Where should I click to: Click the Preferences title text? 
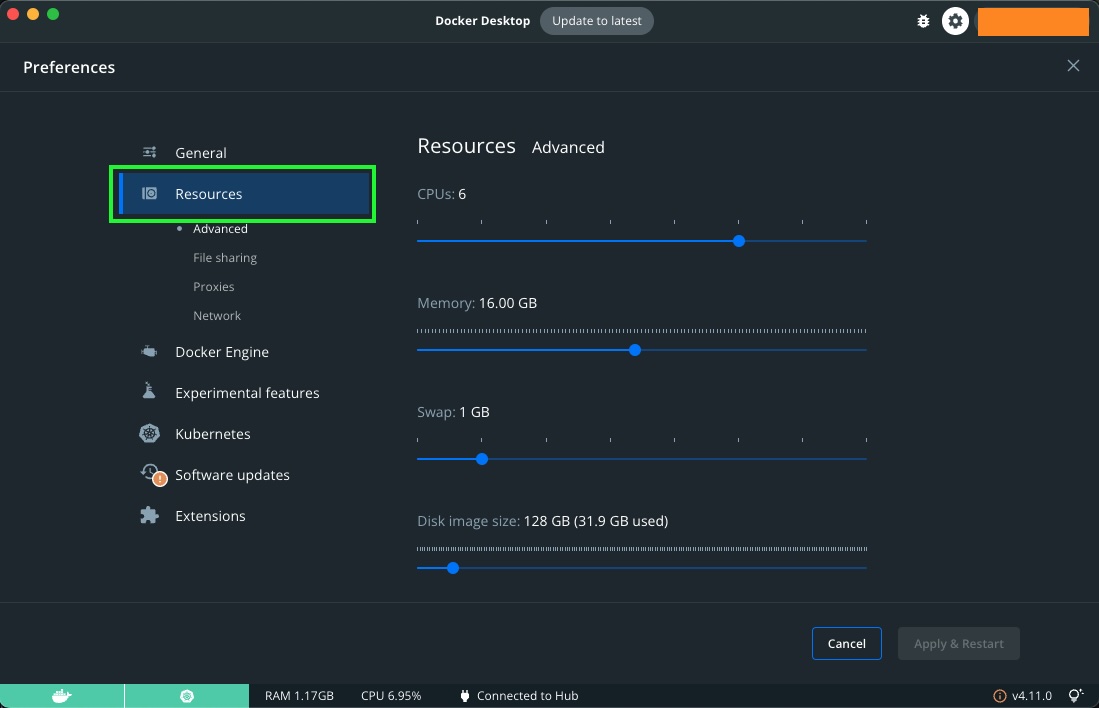[x=69, y=67]
